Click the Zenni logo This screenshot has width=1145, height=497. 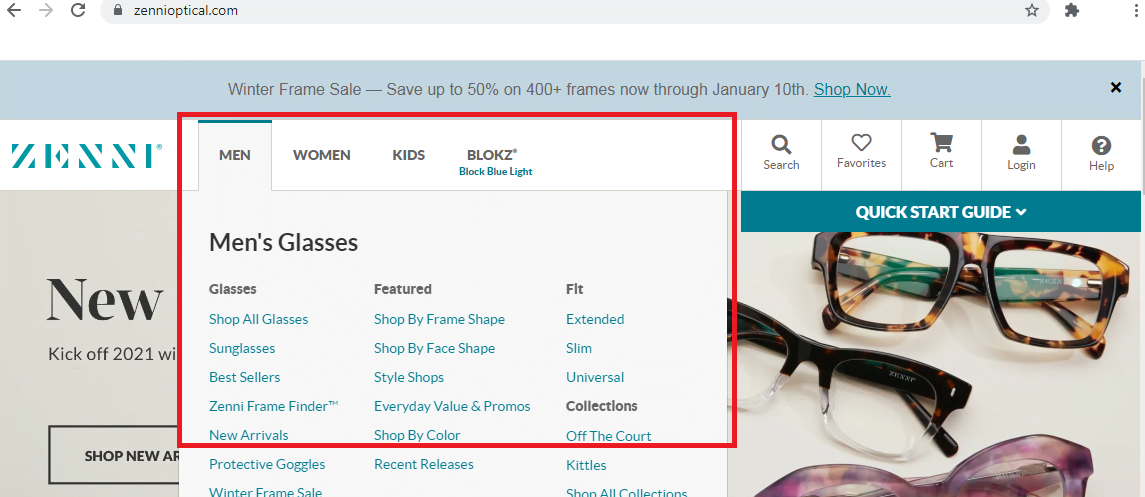click(x=86, y=156)
